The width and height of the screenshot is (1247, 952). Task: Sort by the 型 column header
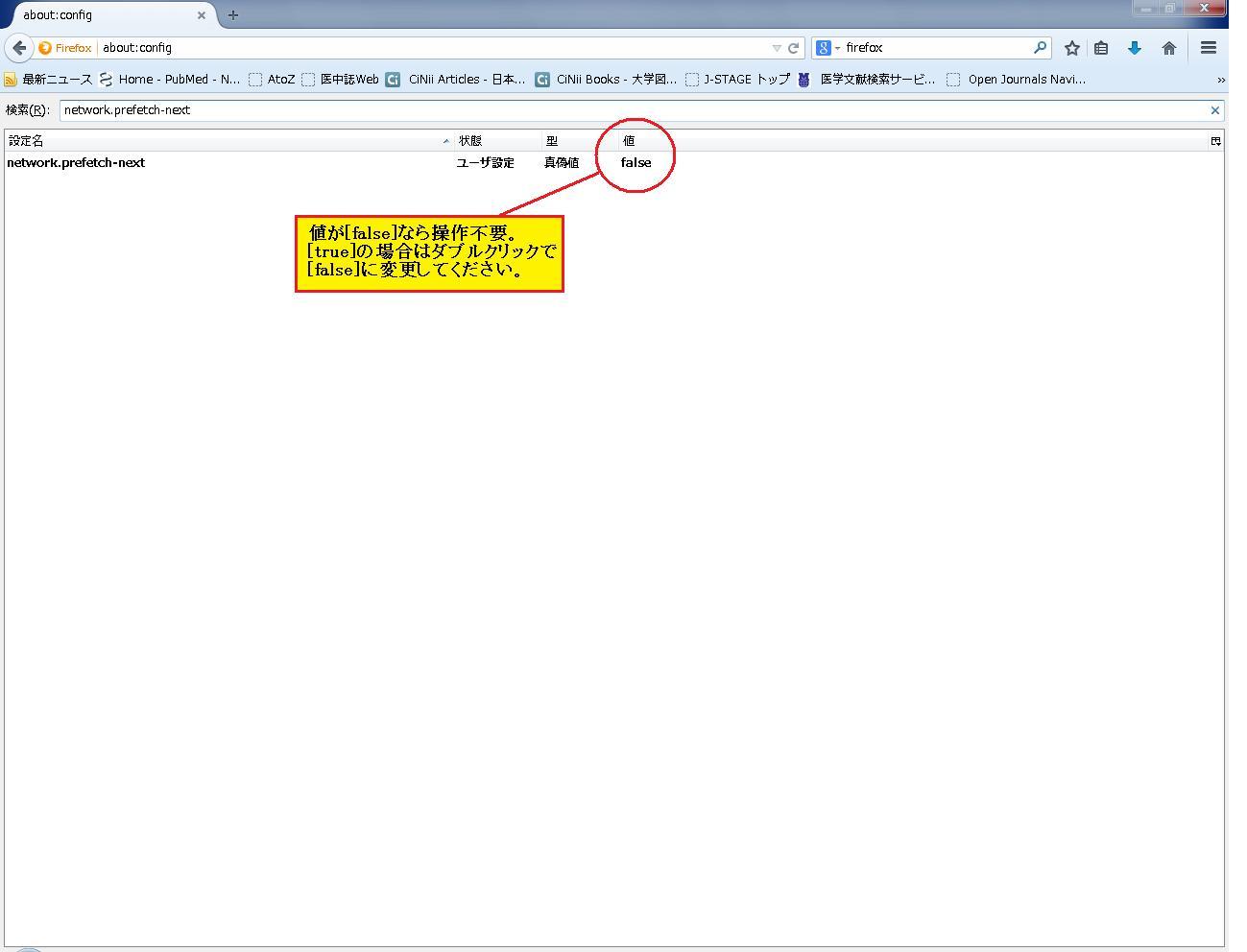580,141
